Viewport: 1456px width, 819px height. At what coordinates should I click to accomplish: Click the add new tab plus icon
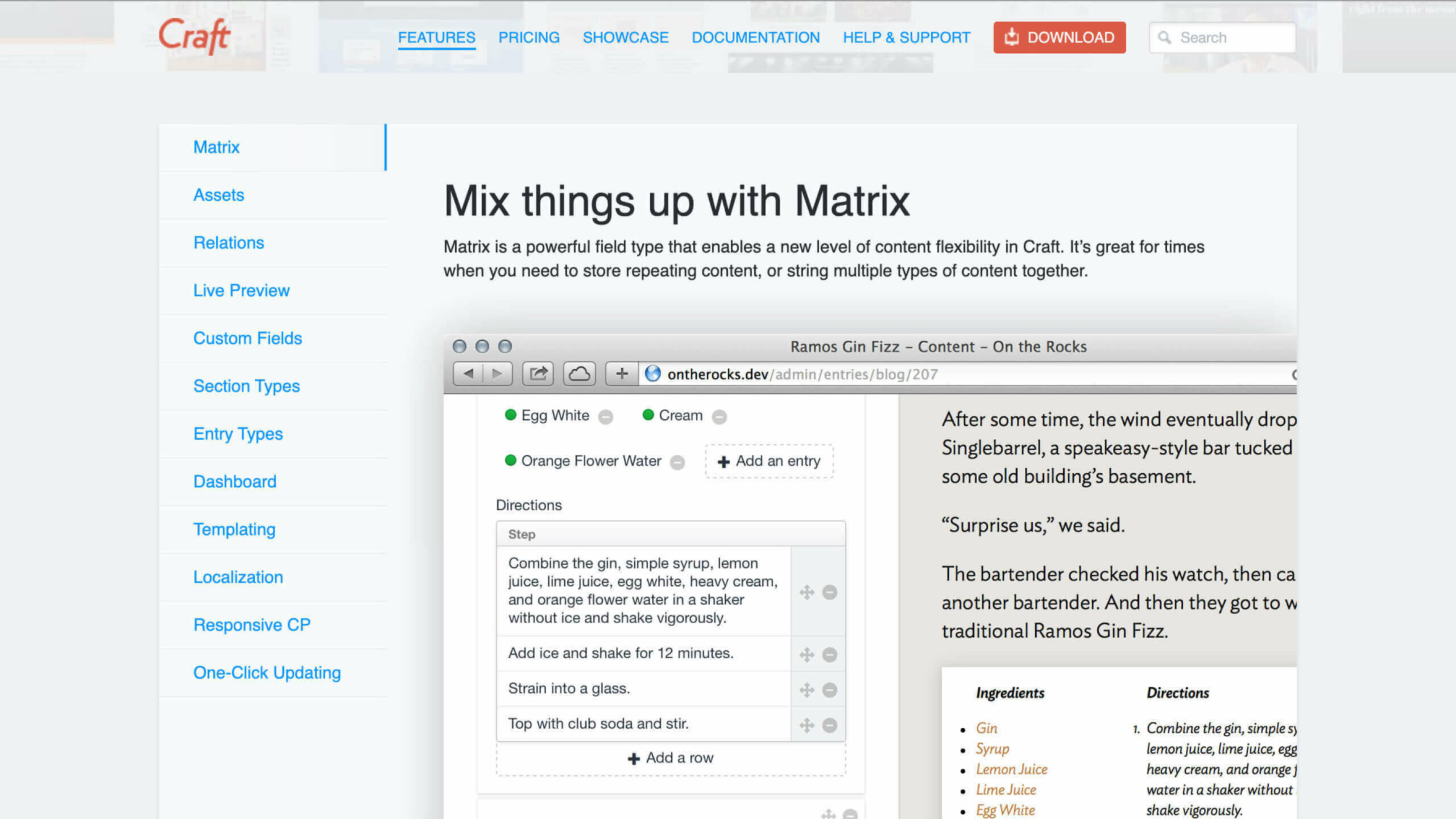click(621, 373)
